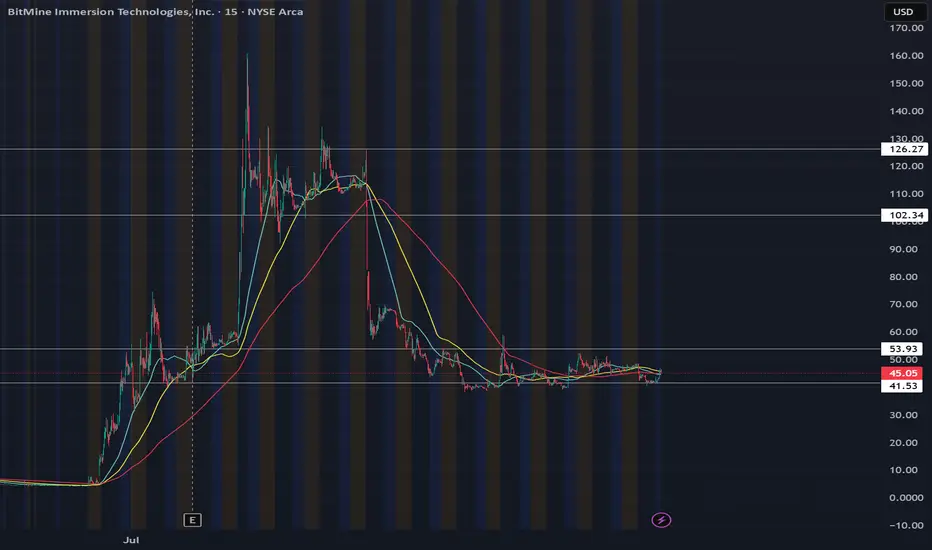Image resolution: width=932 pixels, height=550 pixels.
Task: Click the 120.00 price axis label
Action: click(906, 166)
